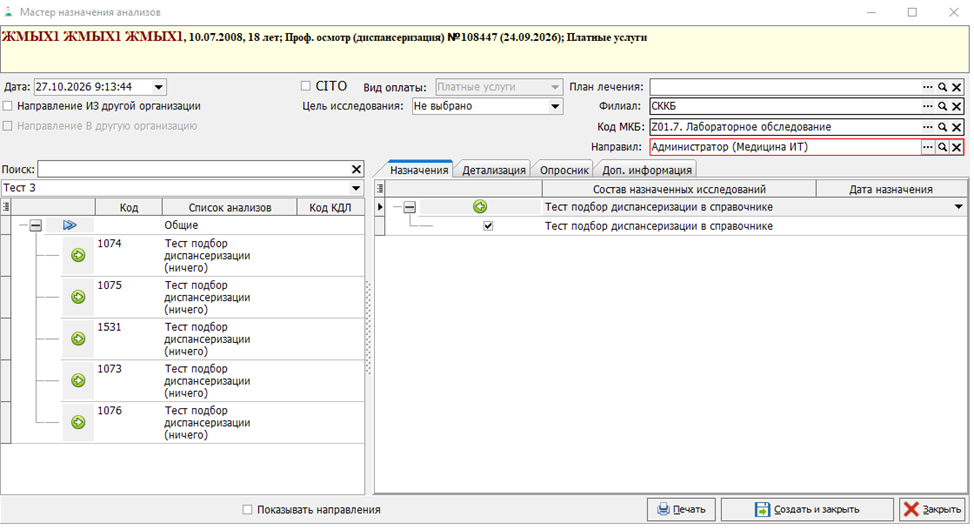Add analysis 1075 with green arrow icon
974x530 pixels.
(x=78, y=297)
